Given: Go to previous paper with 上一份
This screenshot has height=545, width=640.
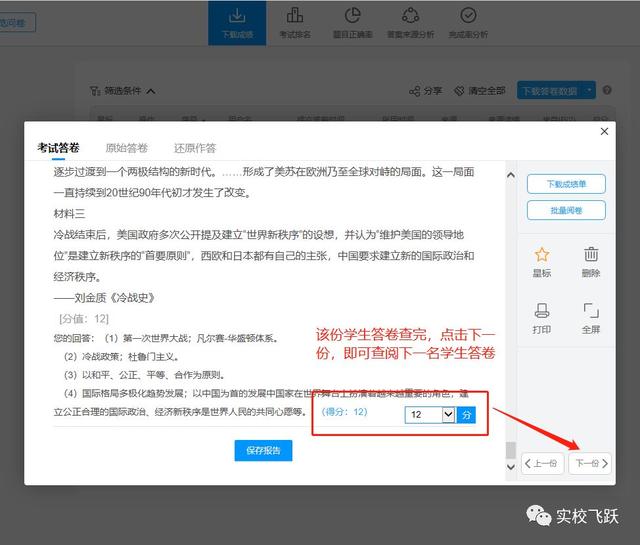Looking at the screenshot, I should (542, 463).
